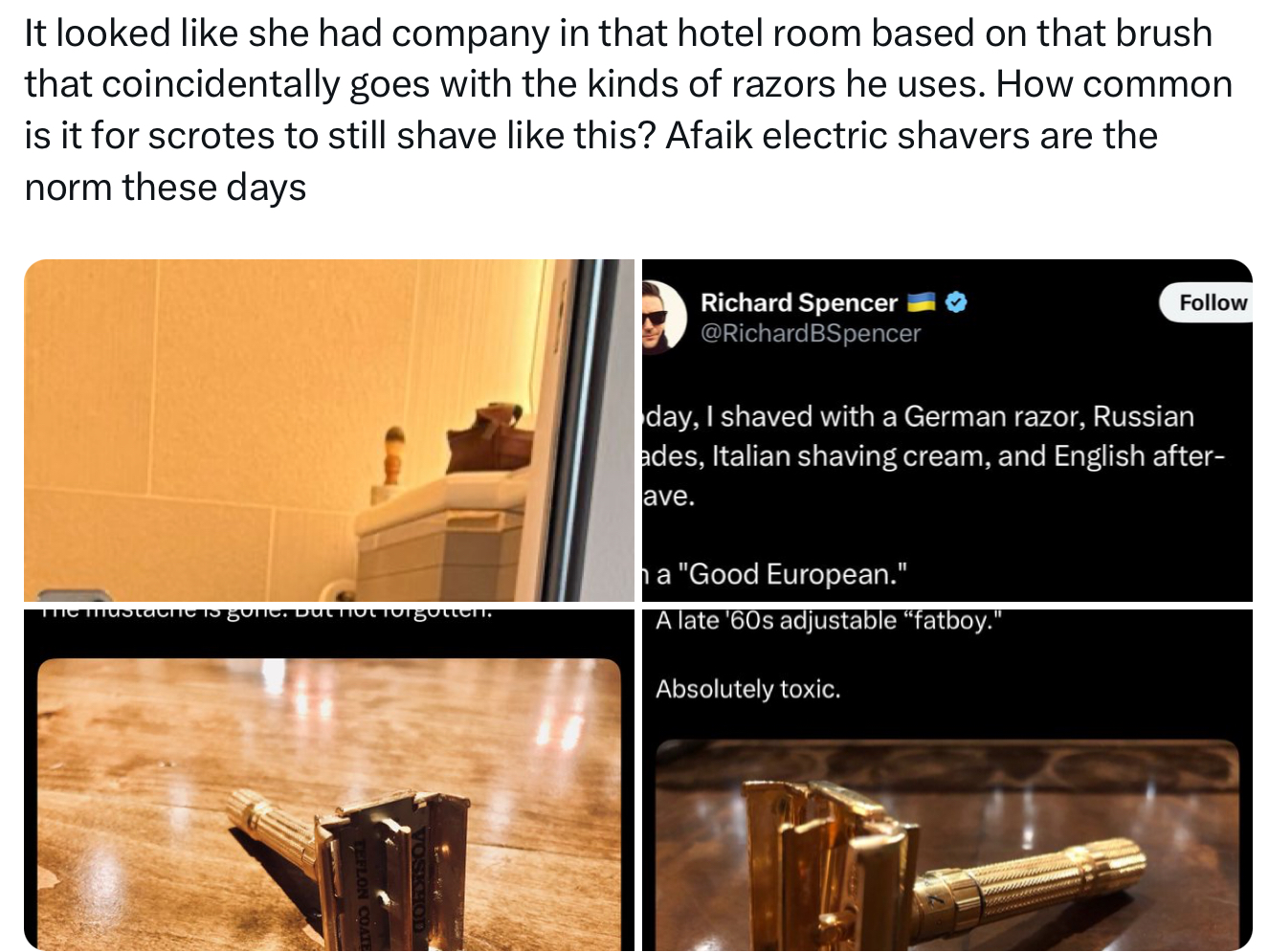Open the gold fatboy razor photo

pyautogui.click(x=947, y=780)
